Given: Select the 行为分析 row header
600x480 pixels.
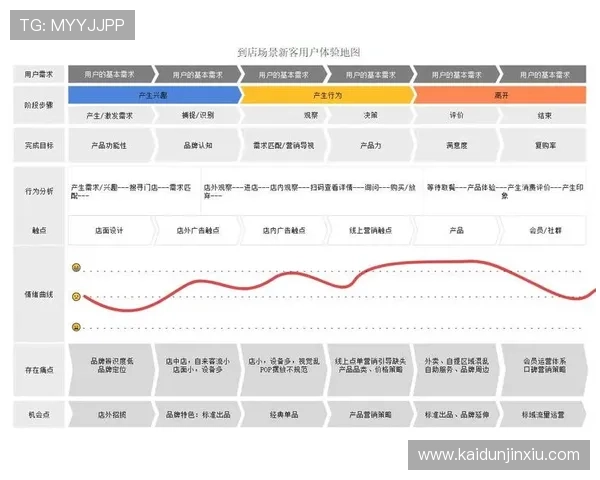Looking at the screenshot, I should [39, 191].
